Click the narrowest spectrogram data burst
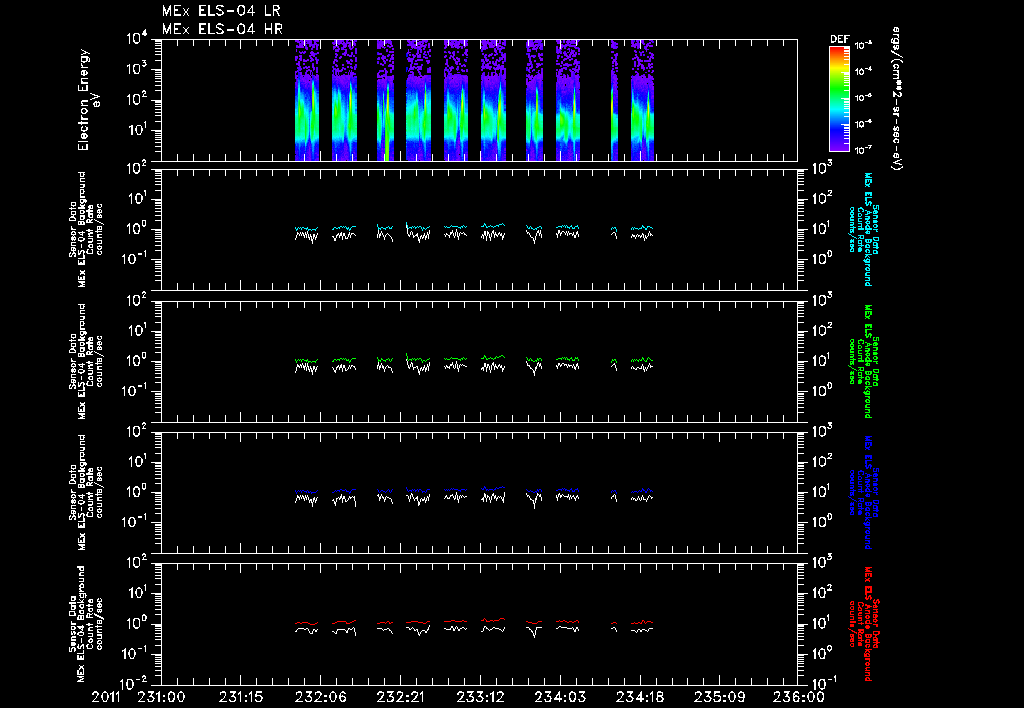The image size is (1024, 708). [x=614, y=100]
